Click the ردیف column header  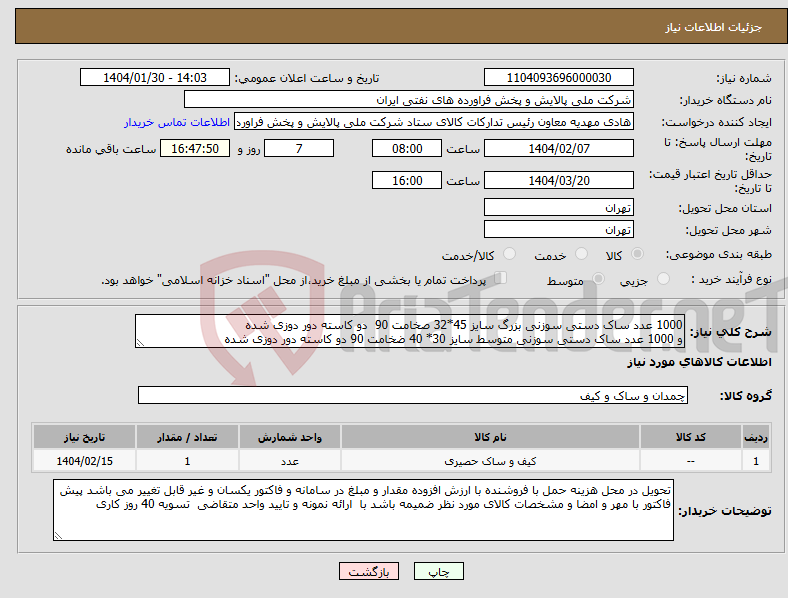click(755, 437)
